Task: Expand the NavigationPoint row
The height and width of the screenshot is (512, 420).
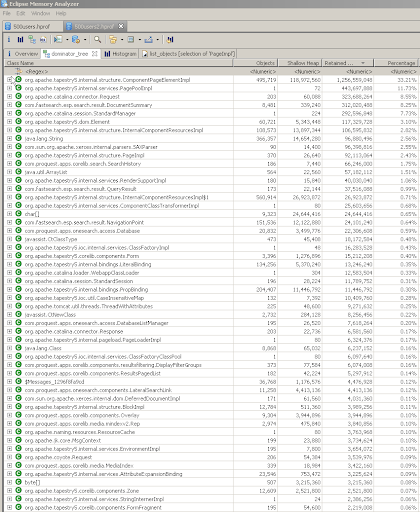Action: [9, 222]
